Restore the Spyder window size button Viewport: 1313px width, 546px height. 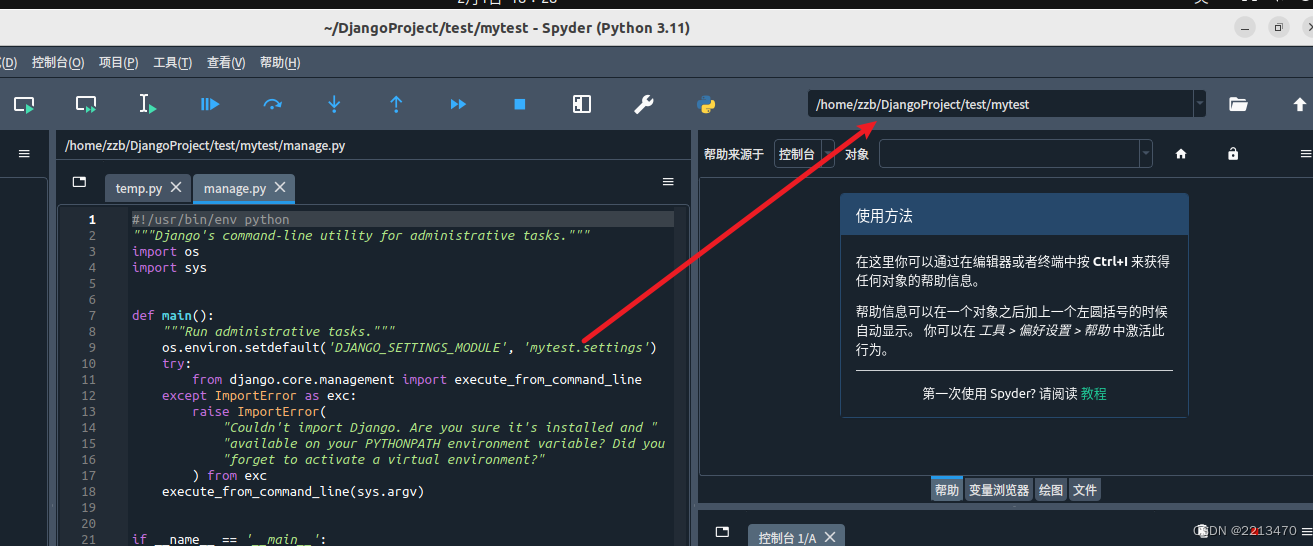(x=1279, y=27)
